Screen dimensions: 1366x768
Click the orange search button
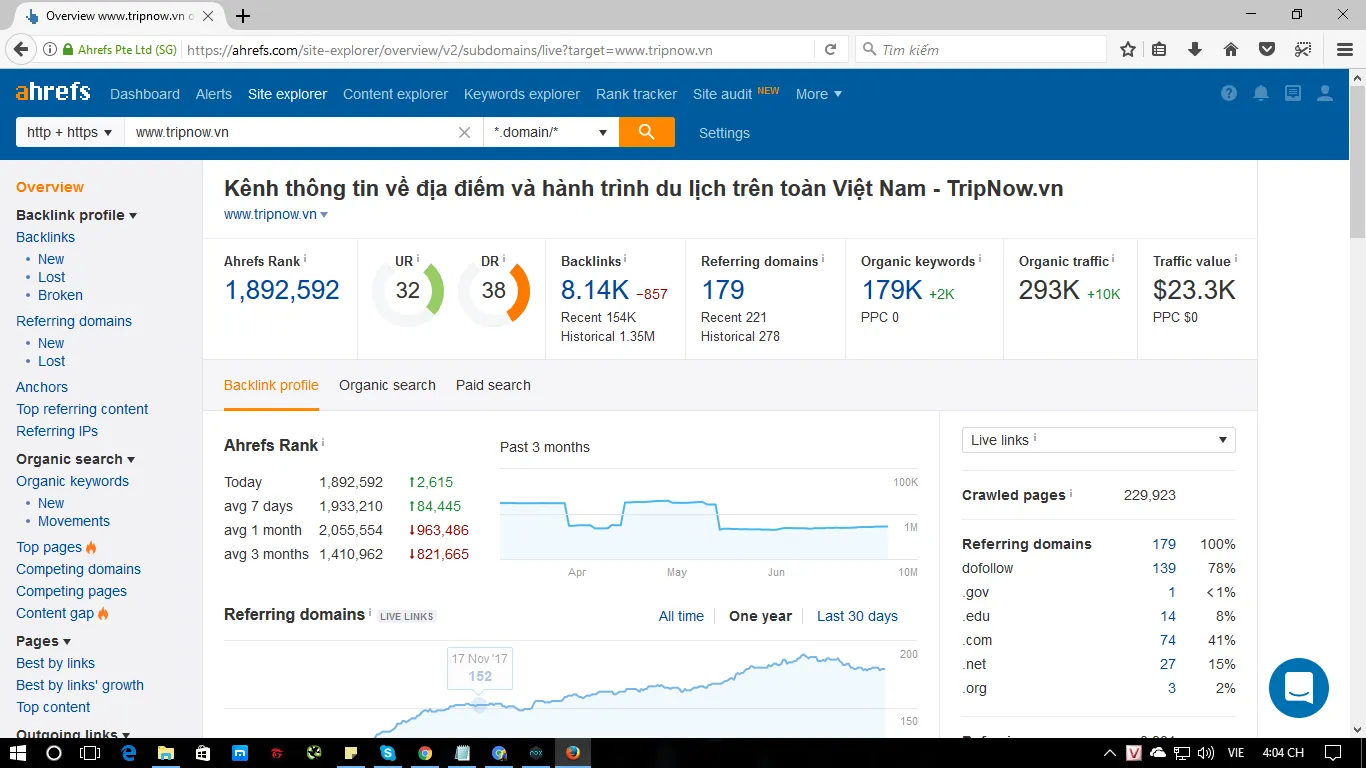click(x=646, y=132)
